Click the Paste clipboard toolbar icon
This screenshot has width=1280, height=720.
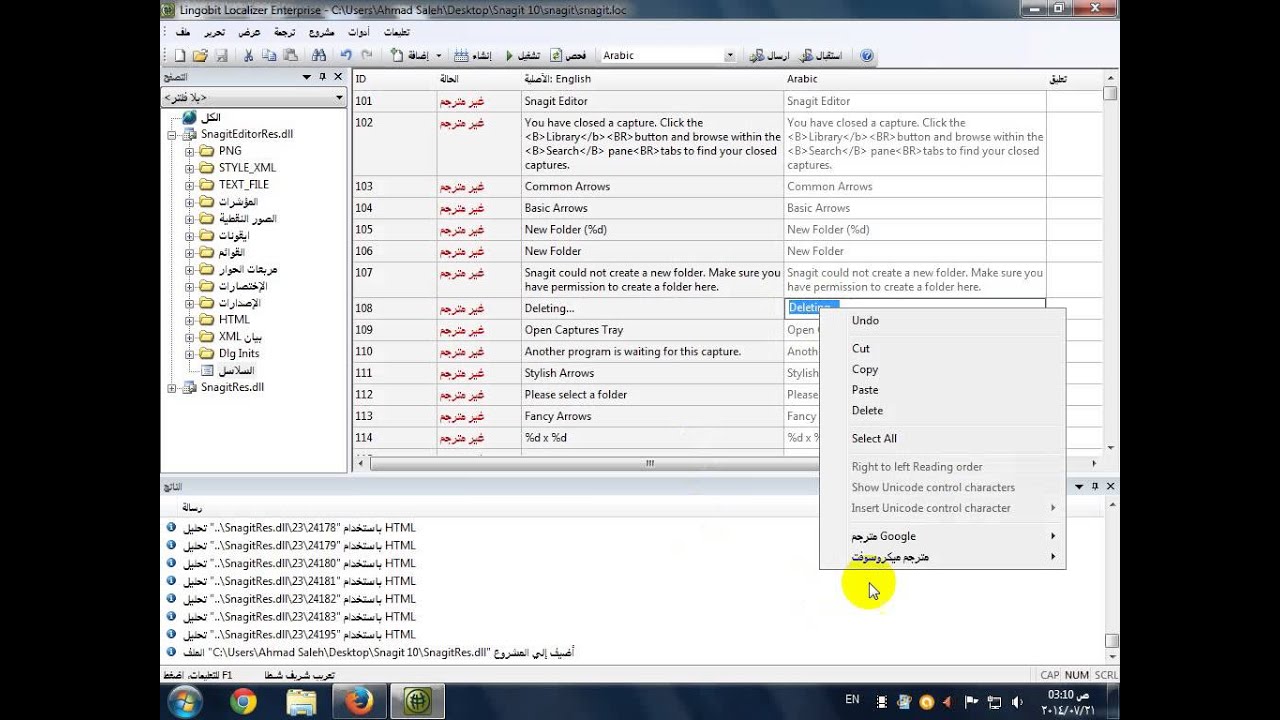(x=290, y=56)
